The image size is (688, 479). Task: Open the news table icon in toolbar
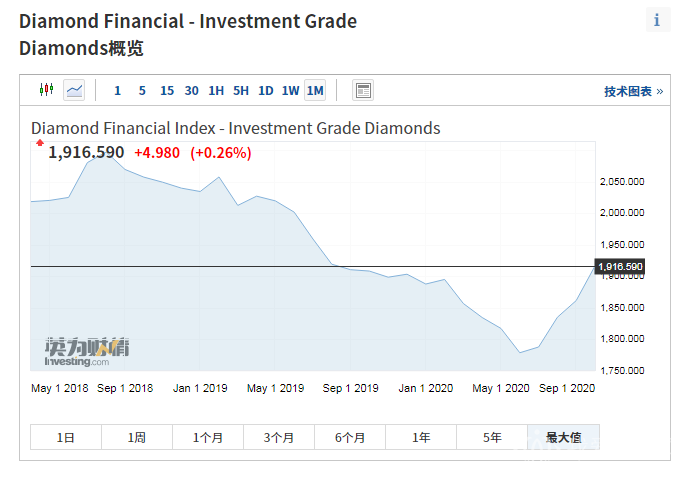(x=363, y=90)
